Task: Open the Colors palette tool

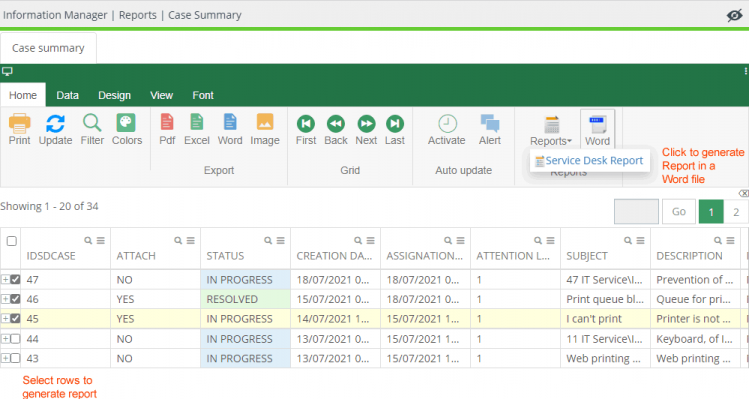Action: coord(126,123)
